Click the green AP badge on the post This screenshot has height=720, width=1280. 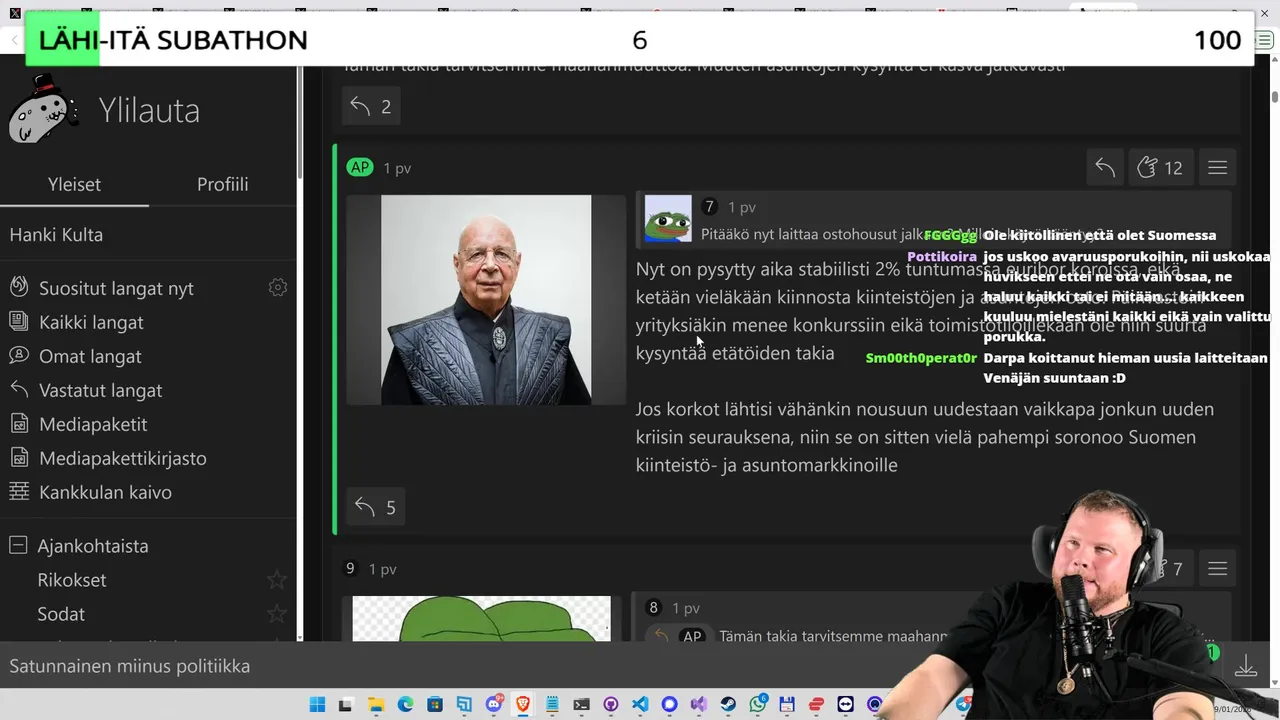click(x=360, y=168)
